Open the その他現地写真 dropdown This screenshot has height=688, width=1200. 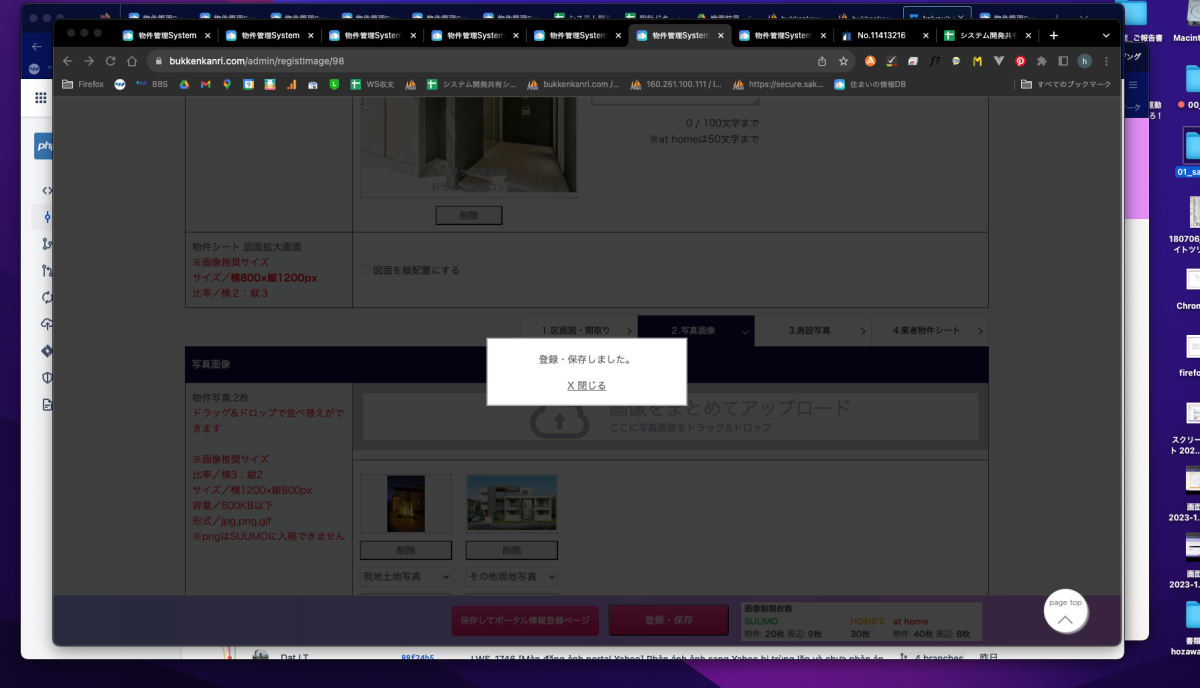tap(512, 577)
